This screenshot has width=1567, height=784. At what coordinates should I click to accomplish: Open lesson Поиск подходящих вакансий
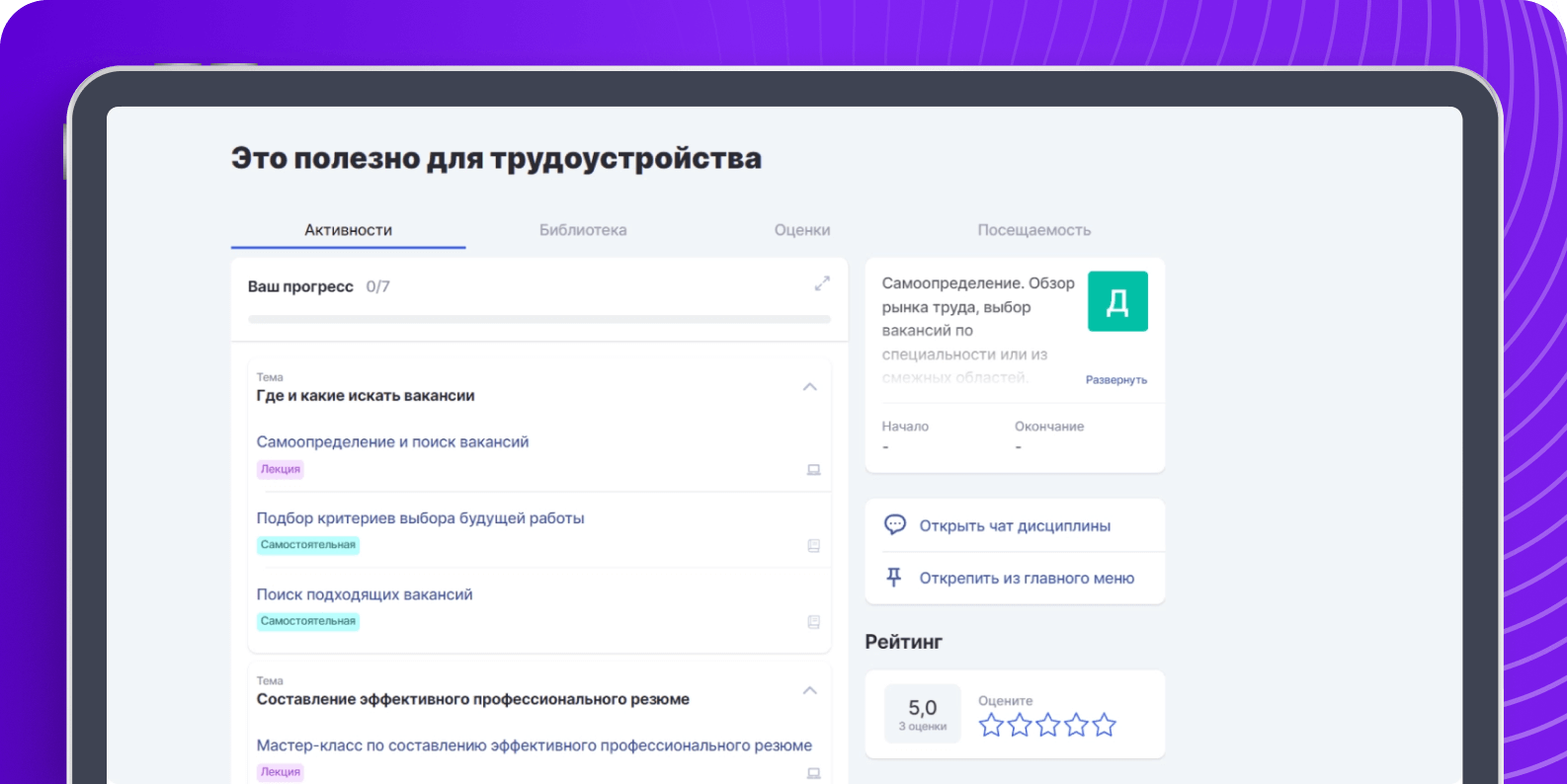tap(365, 594)
